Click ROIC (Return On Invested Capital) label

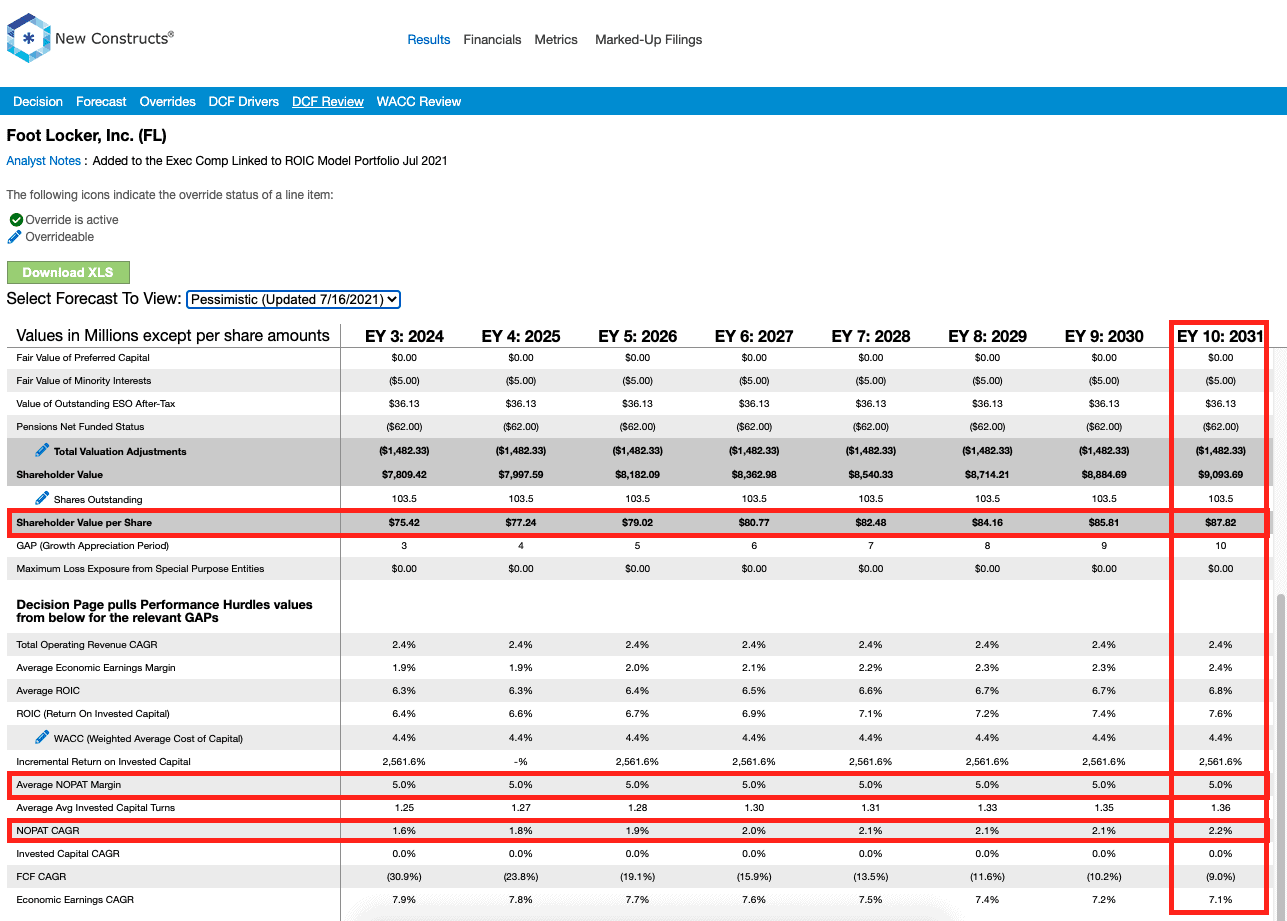93,714
